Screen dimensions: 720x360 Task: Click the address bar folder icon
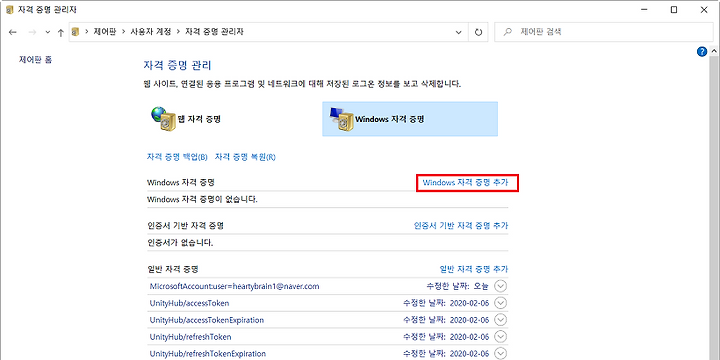(x=76, y=32)
